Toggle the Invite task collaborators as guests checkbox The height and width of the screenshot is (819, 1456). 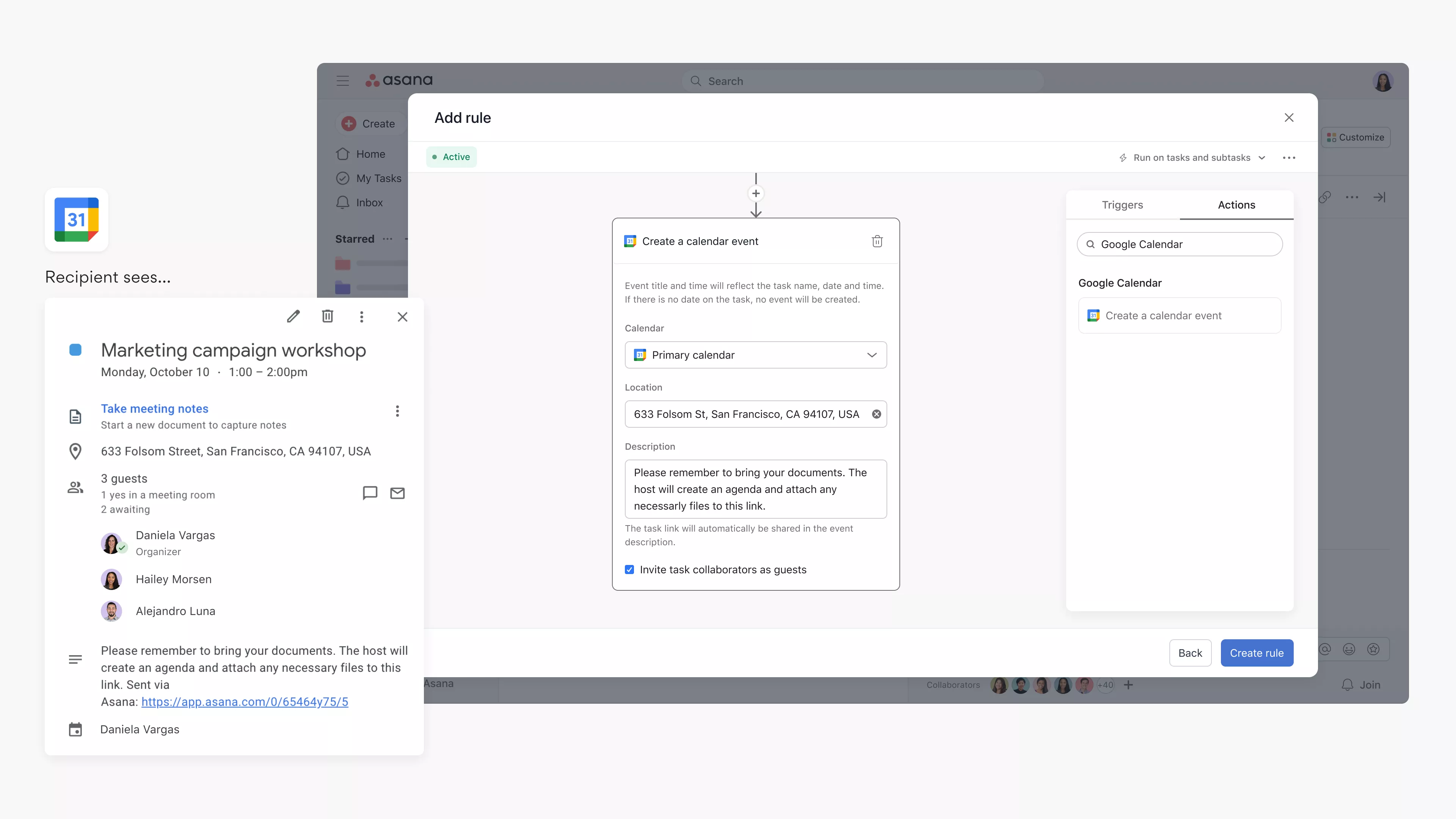[629, 569]
